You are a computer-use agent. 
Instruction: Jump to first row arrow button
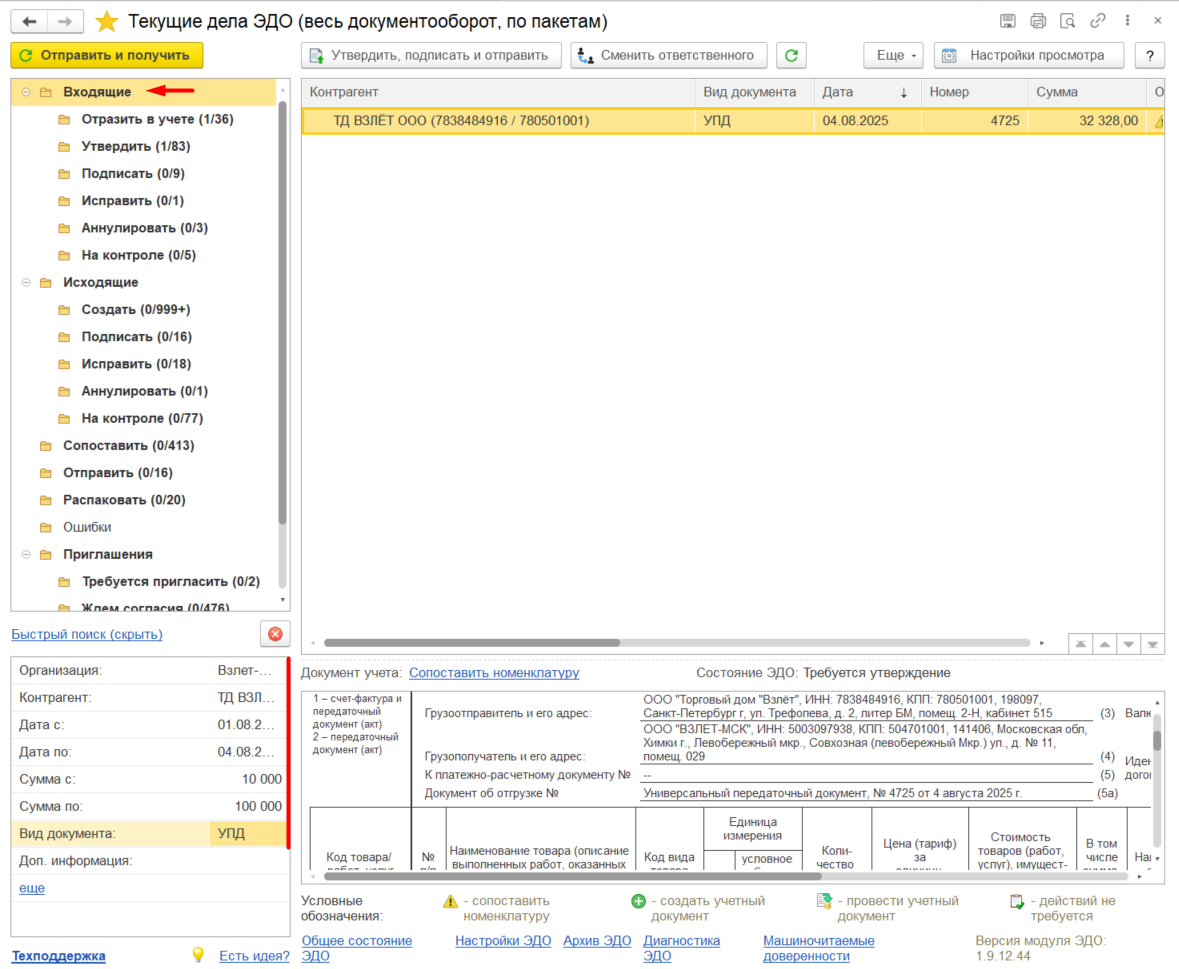tap(1080, 643)
